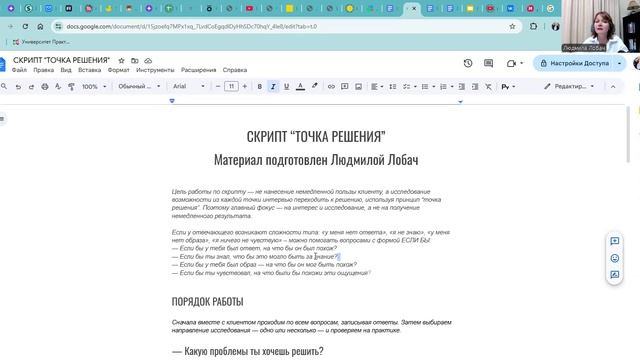The image size is (640, 360).
Task: Open the Файл menu
Action: 19,70
